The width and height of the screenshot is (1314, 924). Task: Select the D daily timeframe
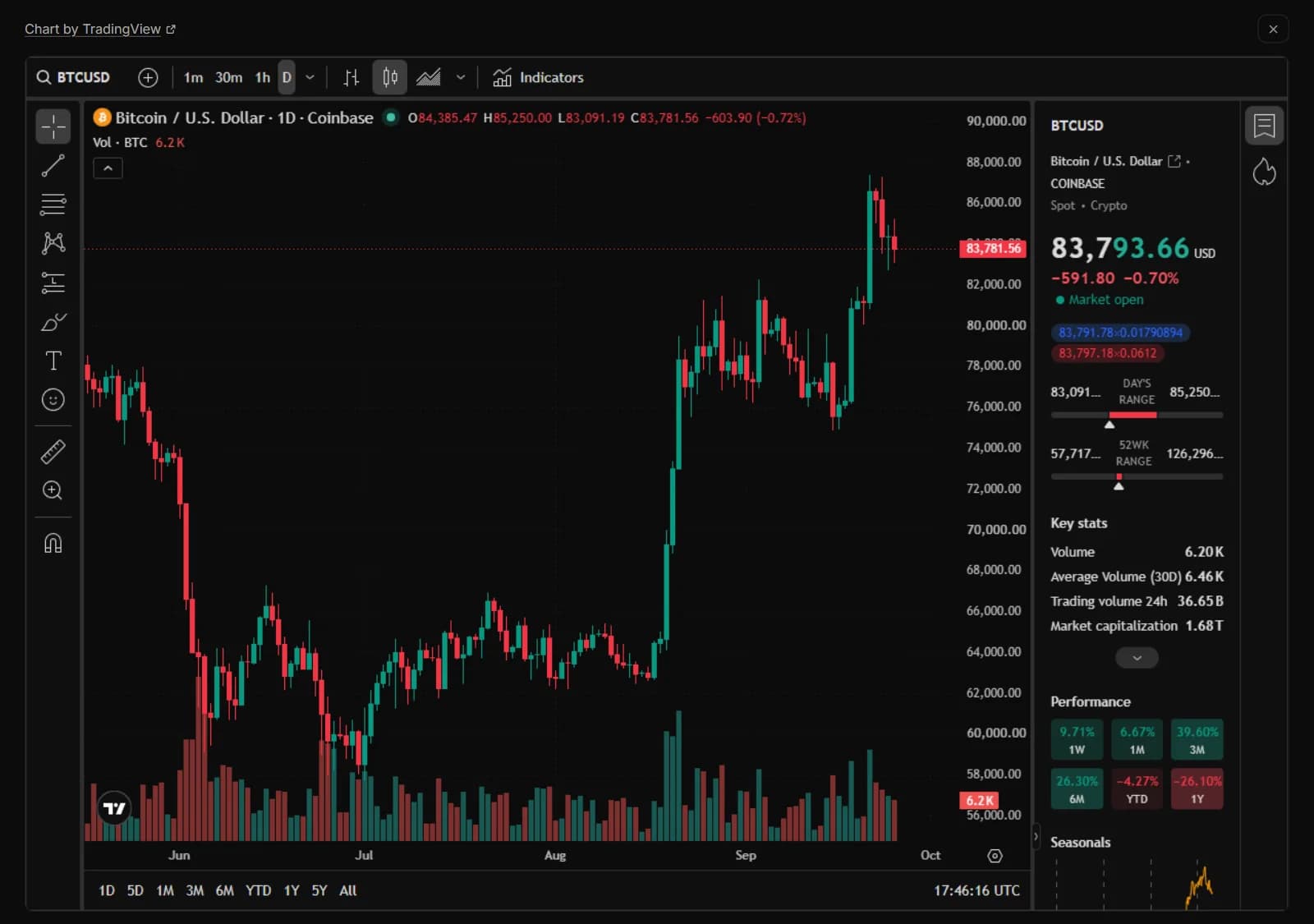click(287, 77)
